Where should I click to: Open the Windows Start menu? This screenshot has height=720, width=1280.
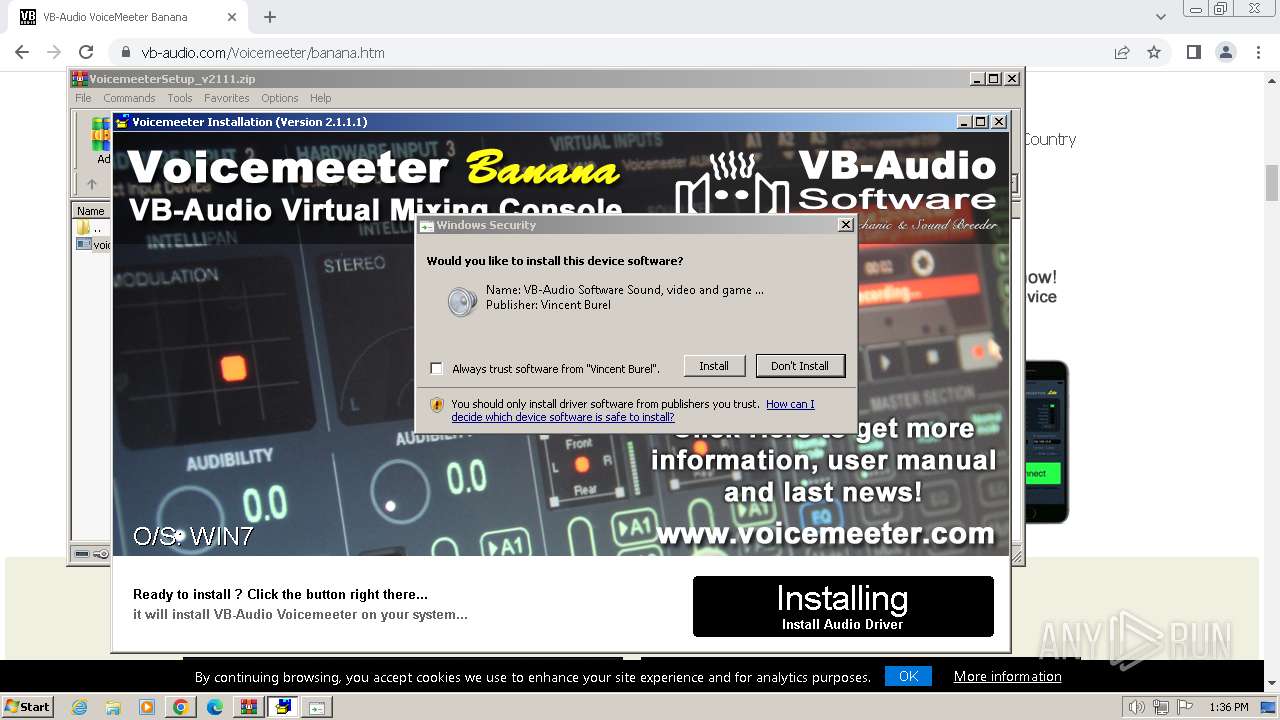[27, 706]
